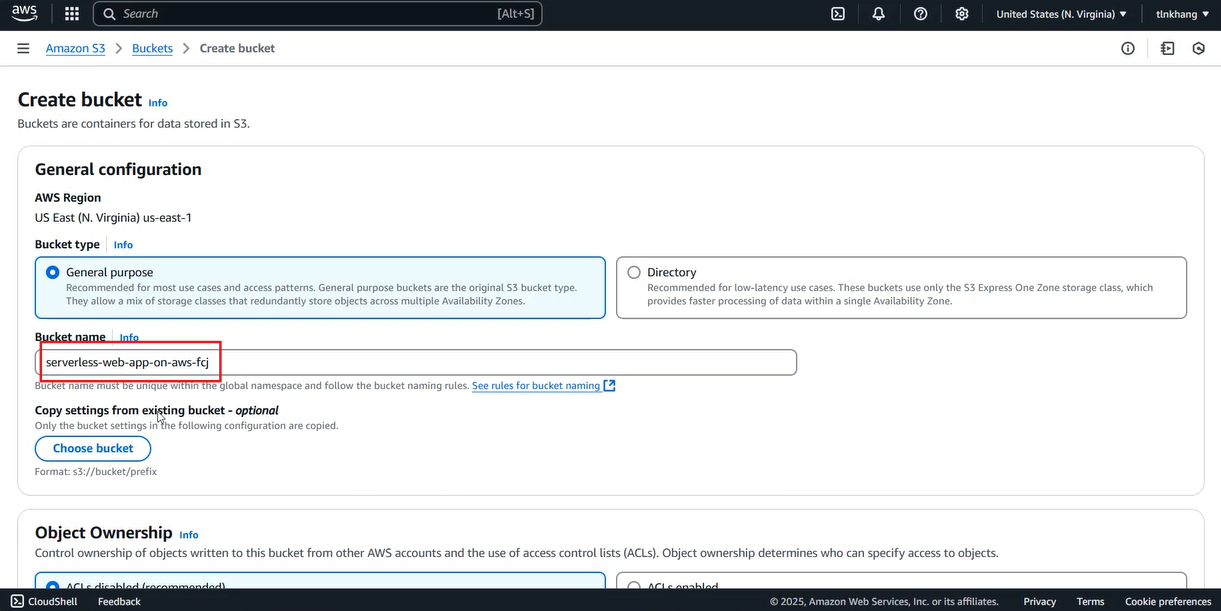Click the "US East (N. Virginia) us-east-1" text

[x=113, y=217]
